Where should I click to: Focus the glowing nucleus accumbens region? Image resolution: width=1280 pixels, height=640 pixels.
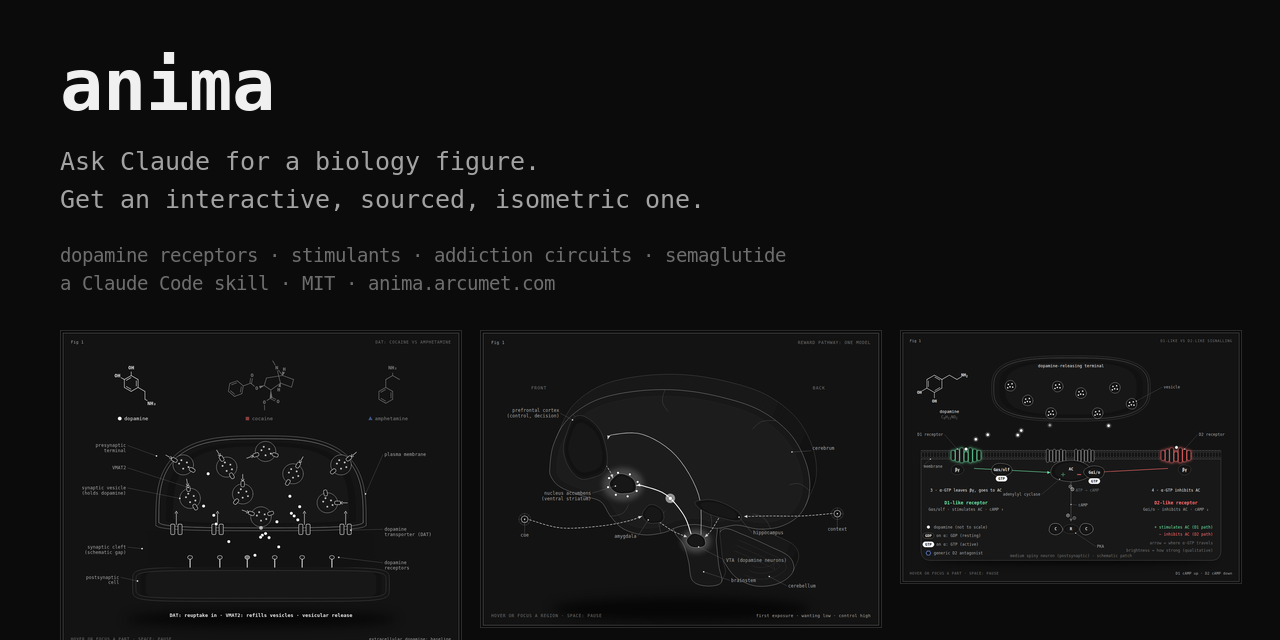[622, 484]
